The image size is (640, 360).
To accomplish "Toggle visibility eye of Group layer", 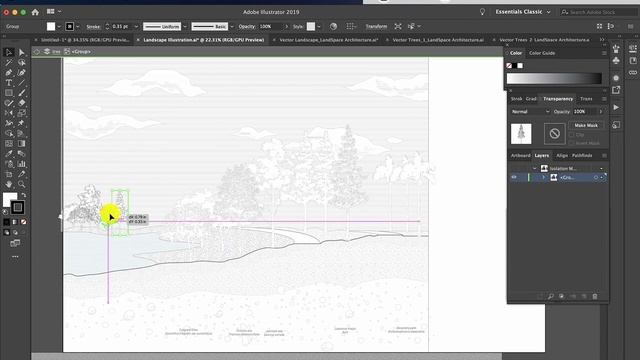I will pyautogui.click(x=514, y=177).
